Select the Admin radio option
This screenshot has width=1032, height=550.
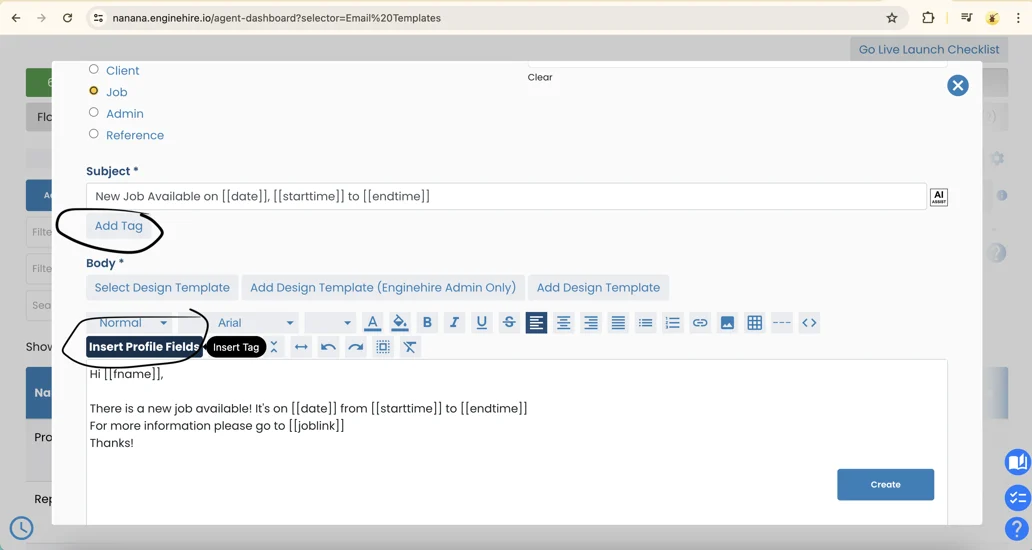point(93,112)
